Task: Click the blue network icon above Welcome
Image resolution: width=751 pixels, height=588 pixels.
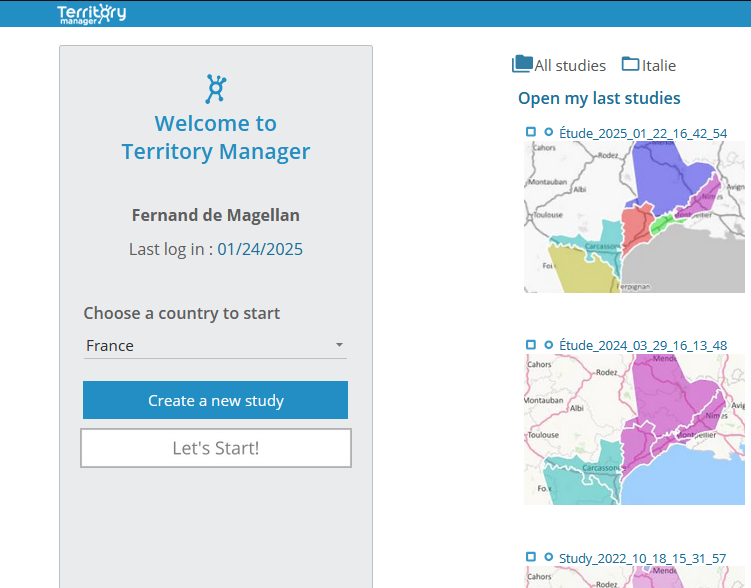Action: pos(215,89)
